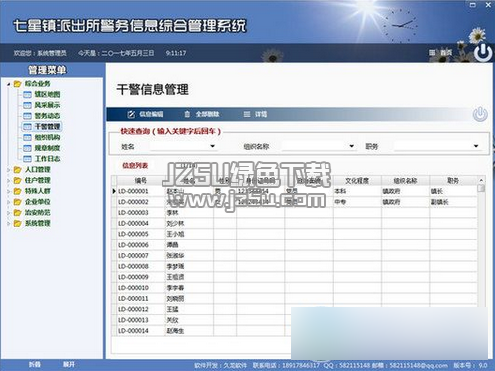This screenshot has height=371, width=495.
Task: Click the 组织名称 column header in the table
Action: click(x=405, y=181)
